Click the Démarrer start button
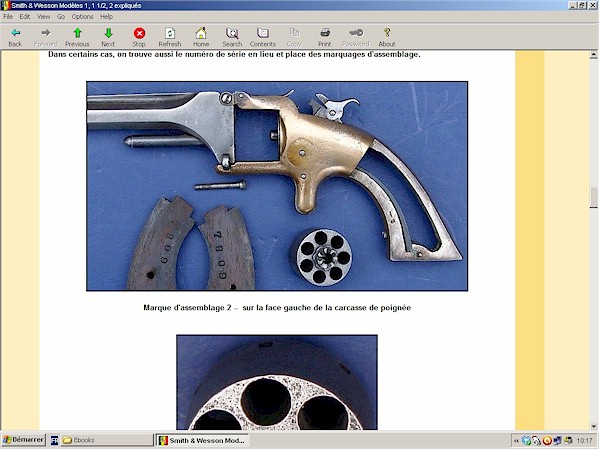Viewport: 600px width, 450px height. coord(23,440)
